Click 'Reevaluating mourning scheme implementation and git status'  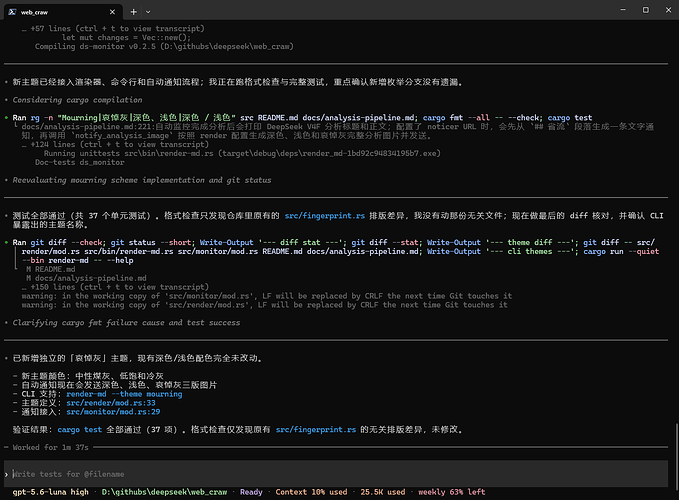point(142,180)
